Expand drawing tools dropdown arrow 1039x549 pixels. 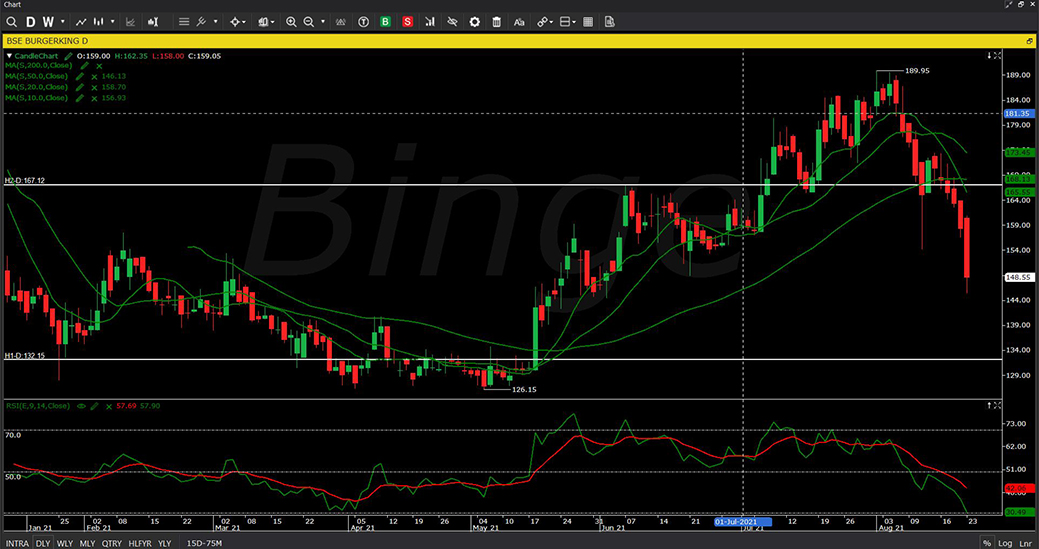click(x=215, y=22)
